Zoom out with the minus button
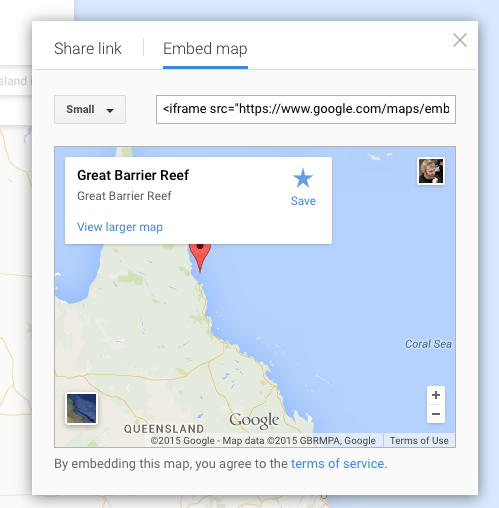This screenshot has height=508, width=499. [436, 414]
